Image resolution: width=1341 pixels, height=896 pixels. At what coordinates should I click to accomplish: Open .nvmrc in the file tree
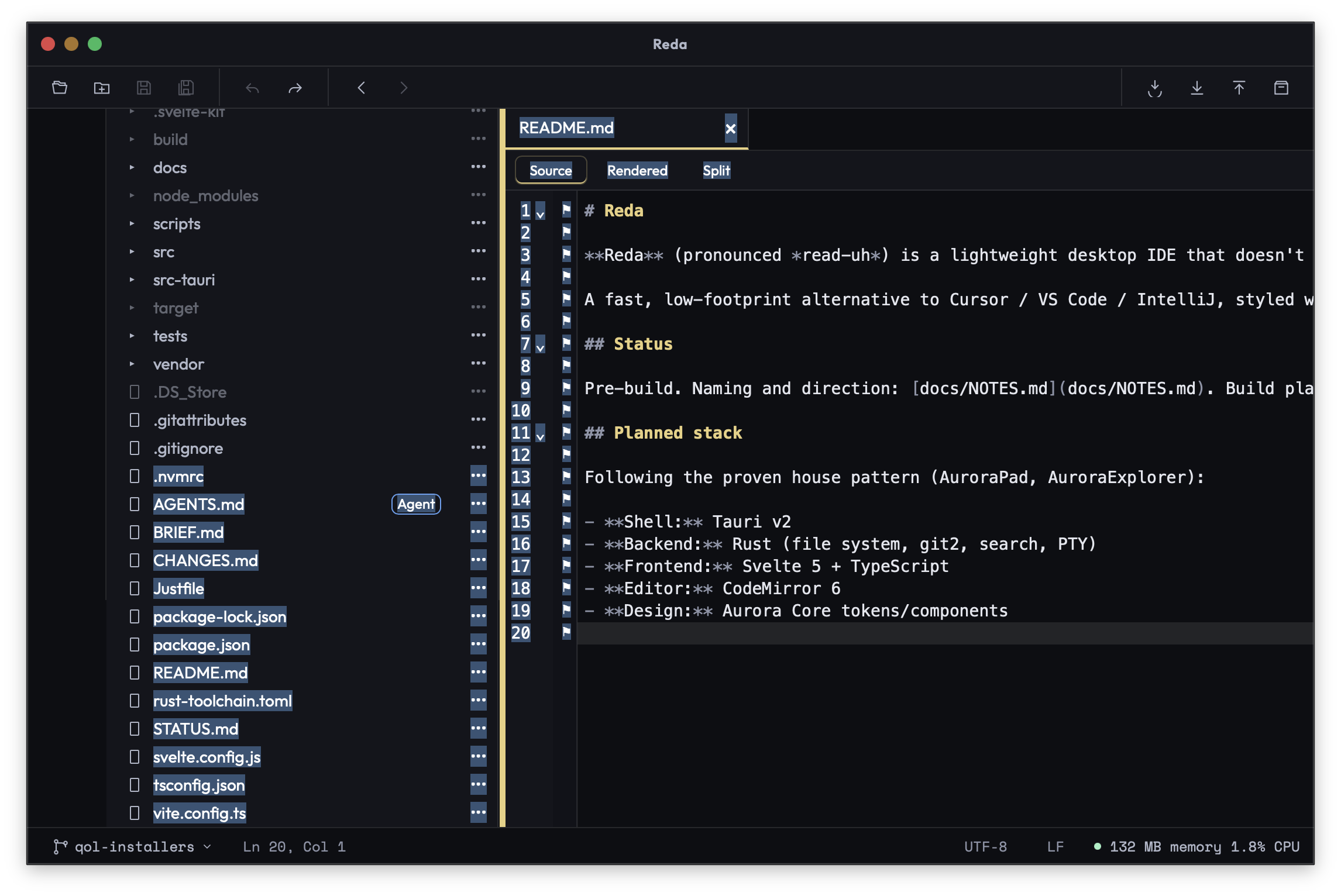[x=178, y=476]
